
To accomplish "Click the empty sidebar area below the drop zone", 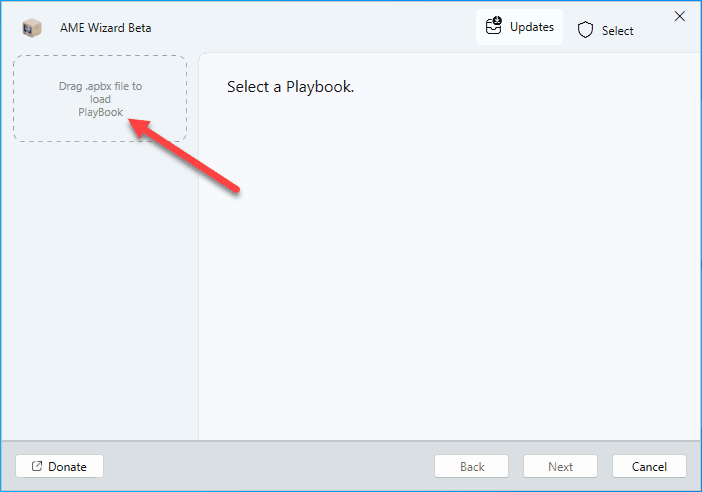I will [x=100, y=300].
